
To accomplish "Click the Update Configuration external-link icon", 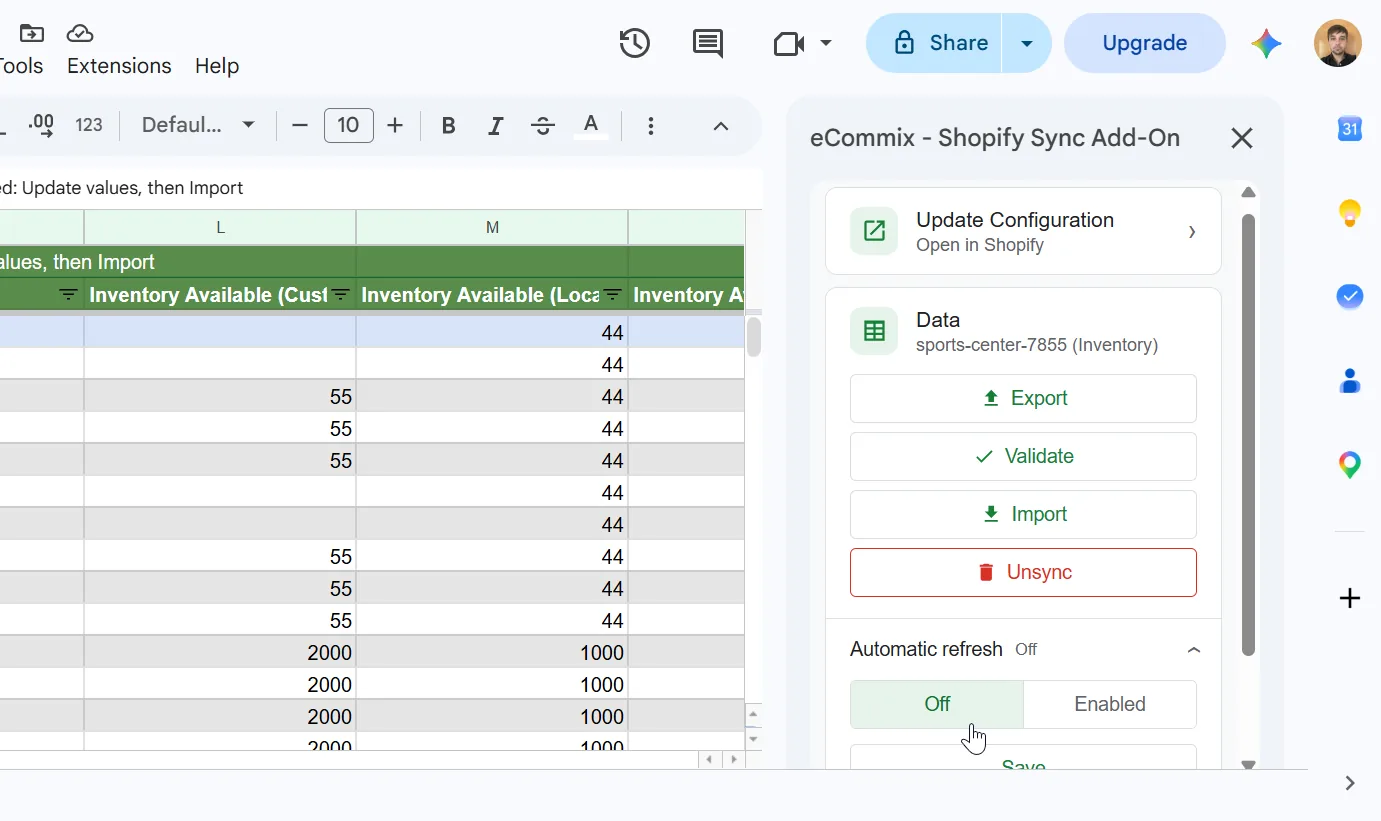I will point(874,231).
